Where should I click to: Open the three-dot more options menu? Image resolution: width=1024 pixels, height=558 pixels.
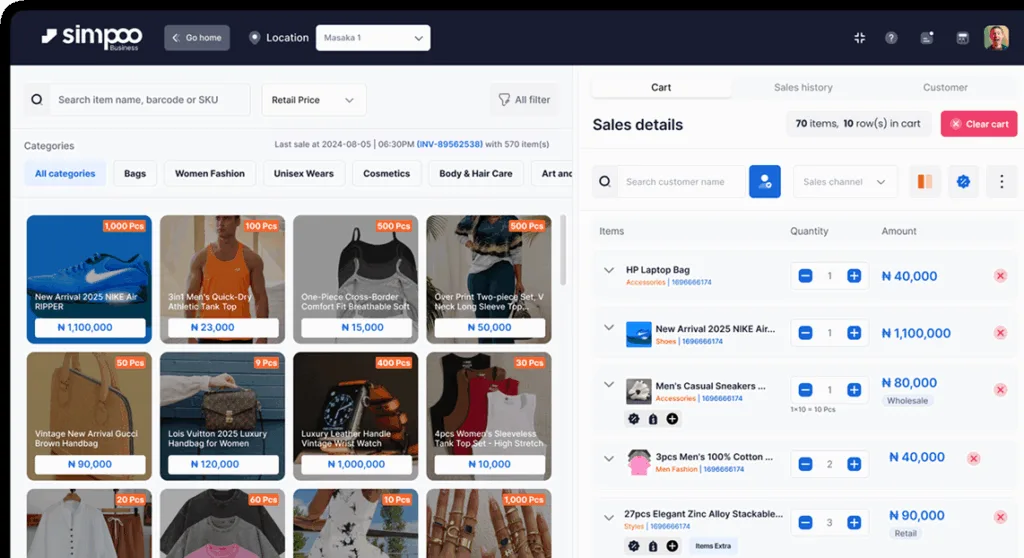pos(1001,182)
